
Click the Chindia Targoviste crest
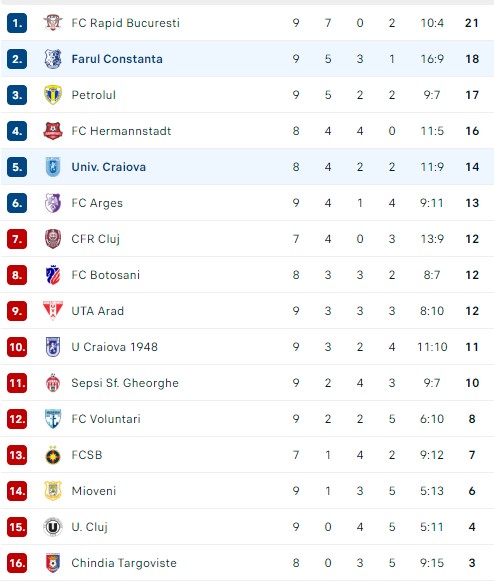(53, 563)
